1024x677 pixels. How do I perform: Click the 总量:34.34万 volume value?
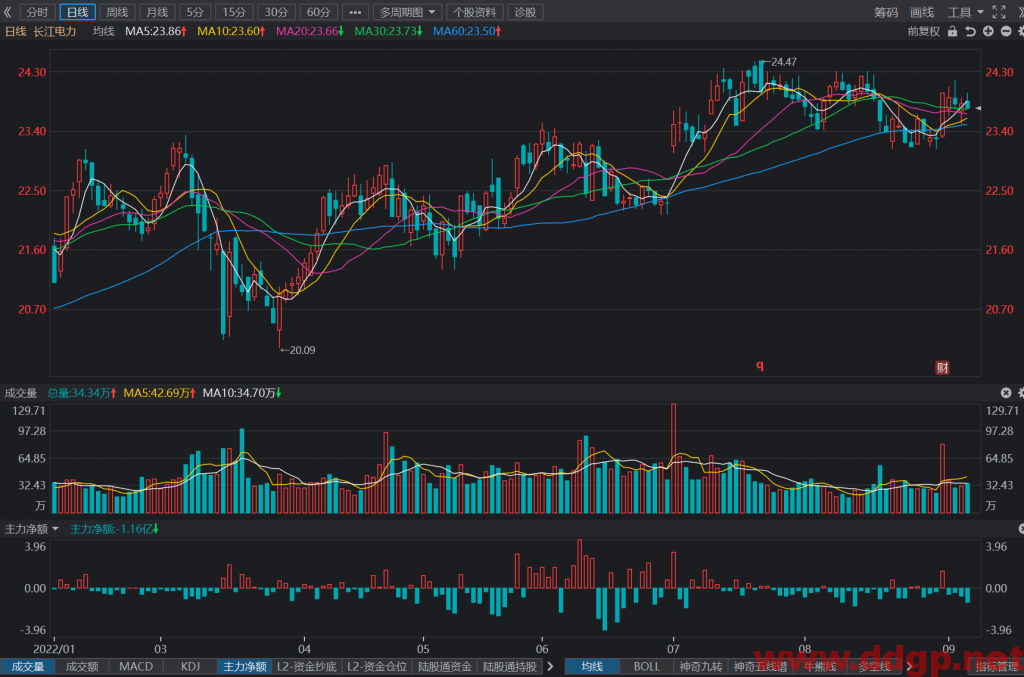(82, 393)
